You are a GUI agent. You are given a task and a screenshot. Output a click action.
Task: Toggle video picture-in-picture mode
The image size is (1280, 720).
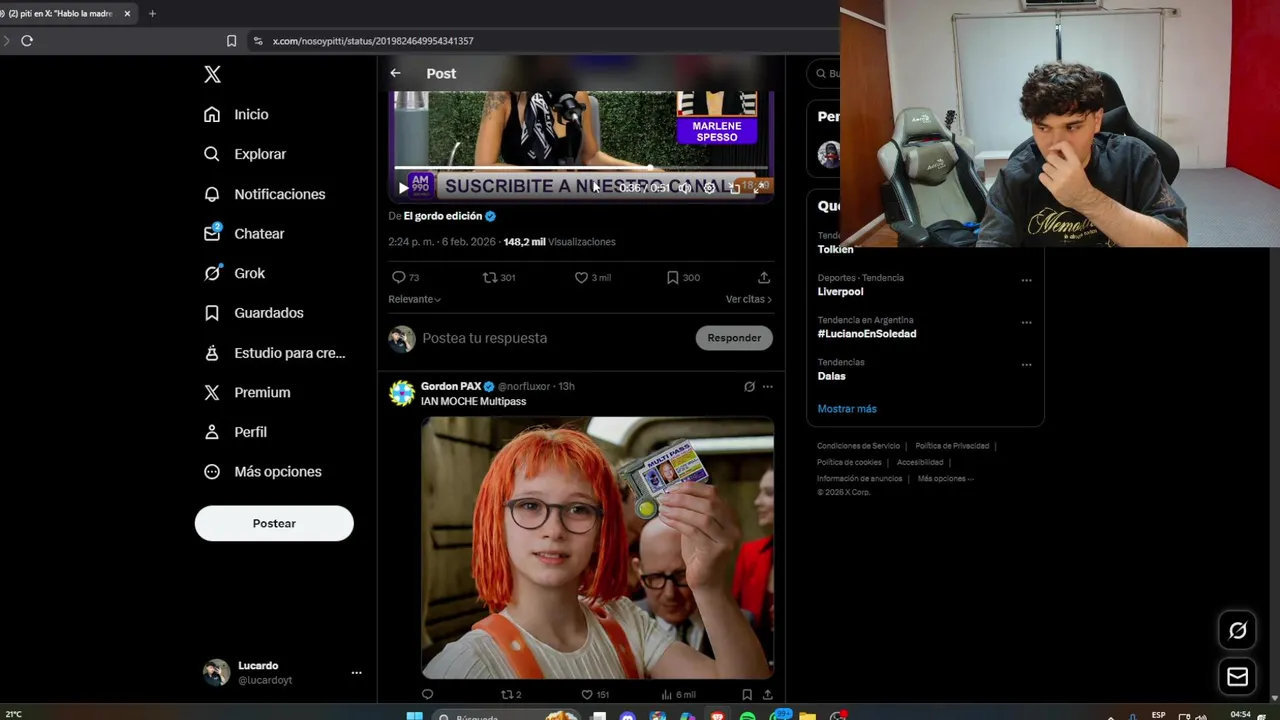[735, 188]
